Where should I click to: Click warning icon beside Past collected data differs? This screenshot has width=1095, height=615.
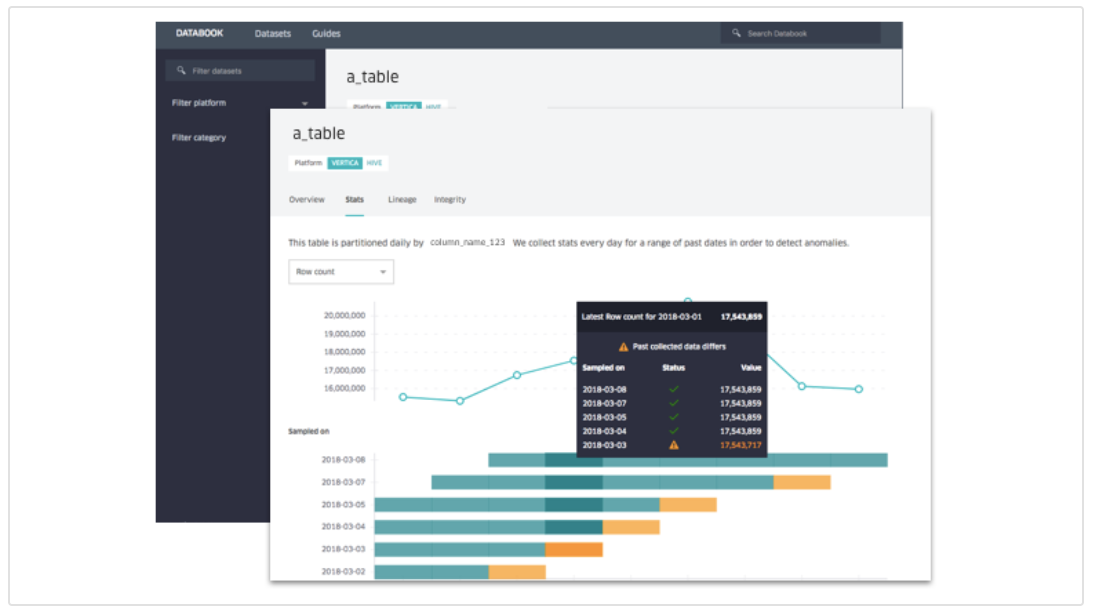[x=623, y=347]
